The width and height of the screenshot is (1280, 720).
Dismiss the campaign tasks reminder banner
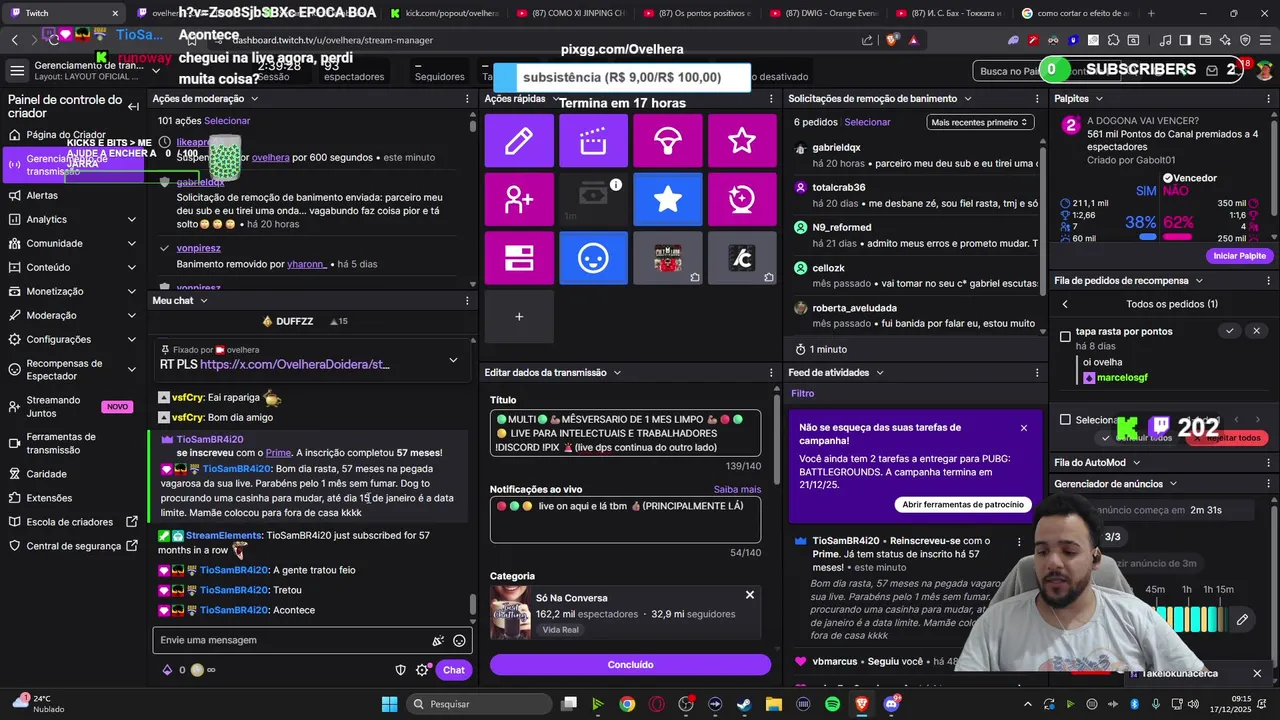(1024, 428)
